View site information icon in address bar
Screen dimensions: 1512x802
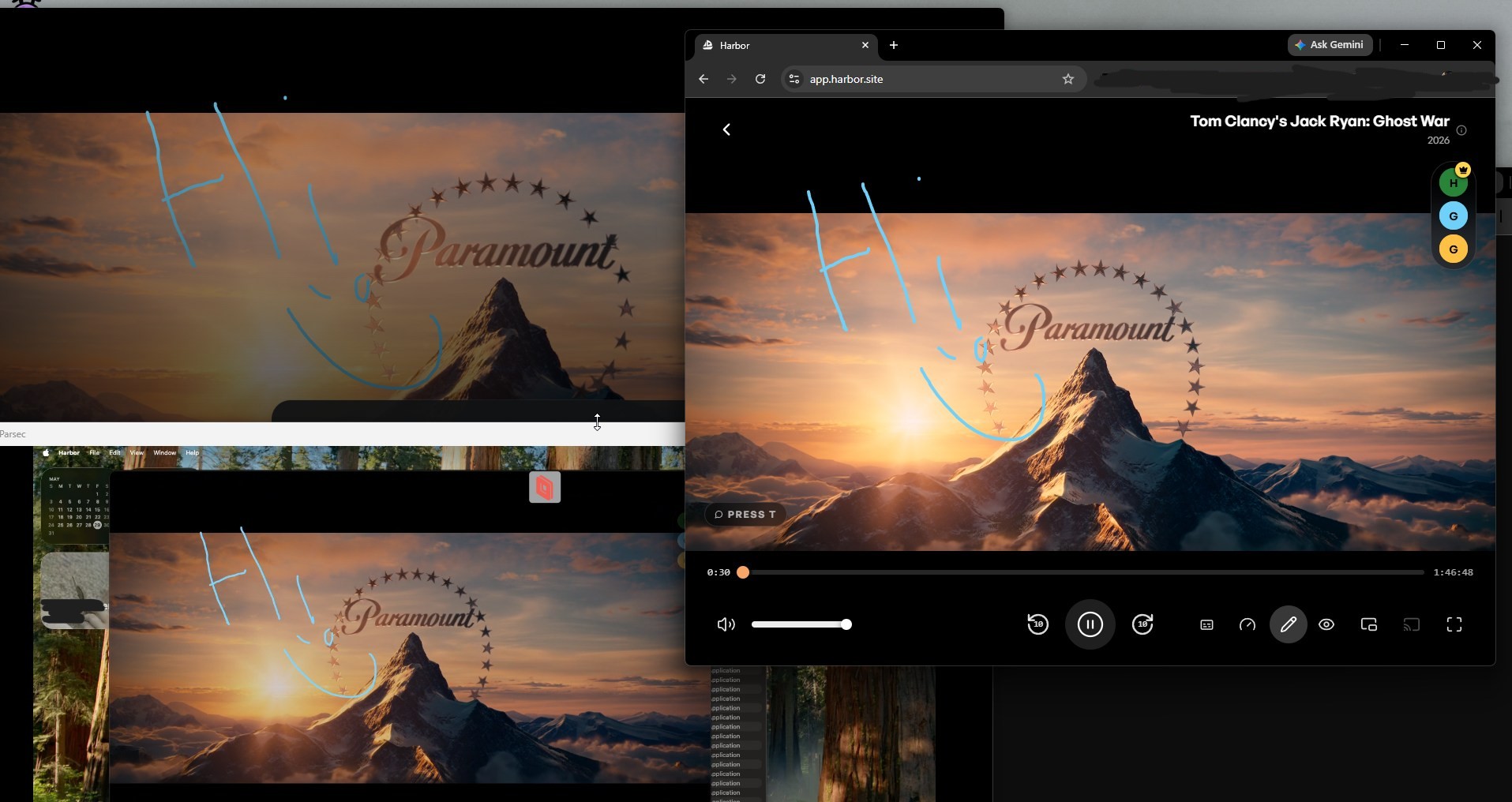pyautogui.click(x=794, y=79)
